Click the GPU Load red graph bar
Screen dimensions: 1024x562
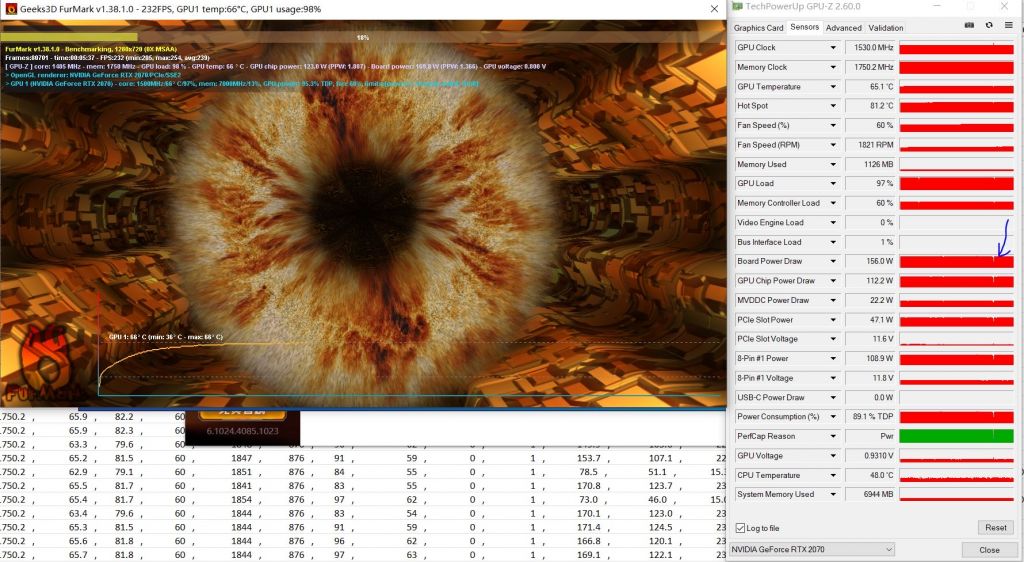(958, 184)
